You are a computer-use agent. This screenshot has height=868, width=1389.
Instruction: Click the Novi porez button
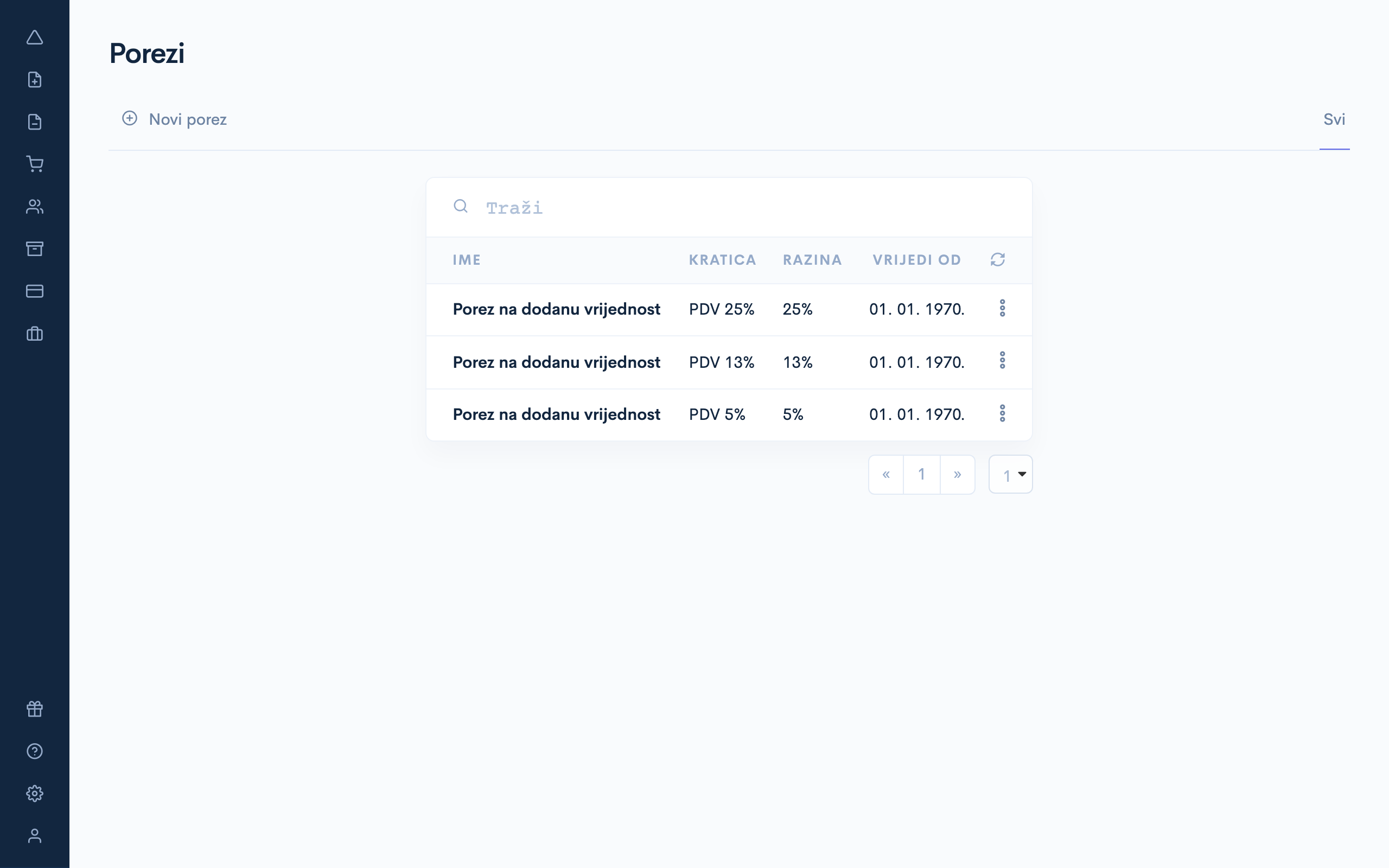point(175,119)
